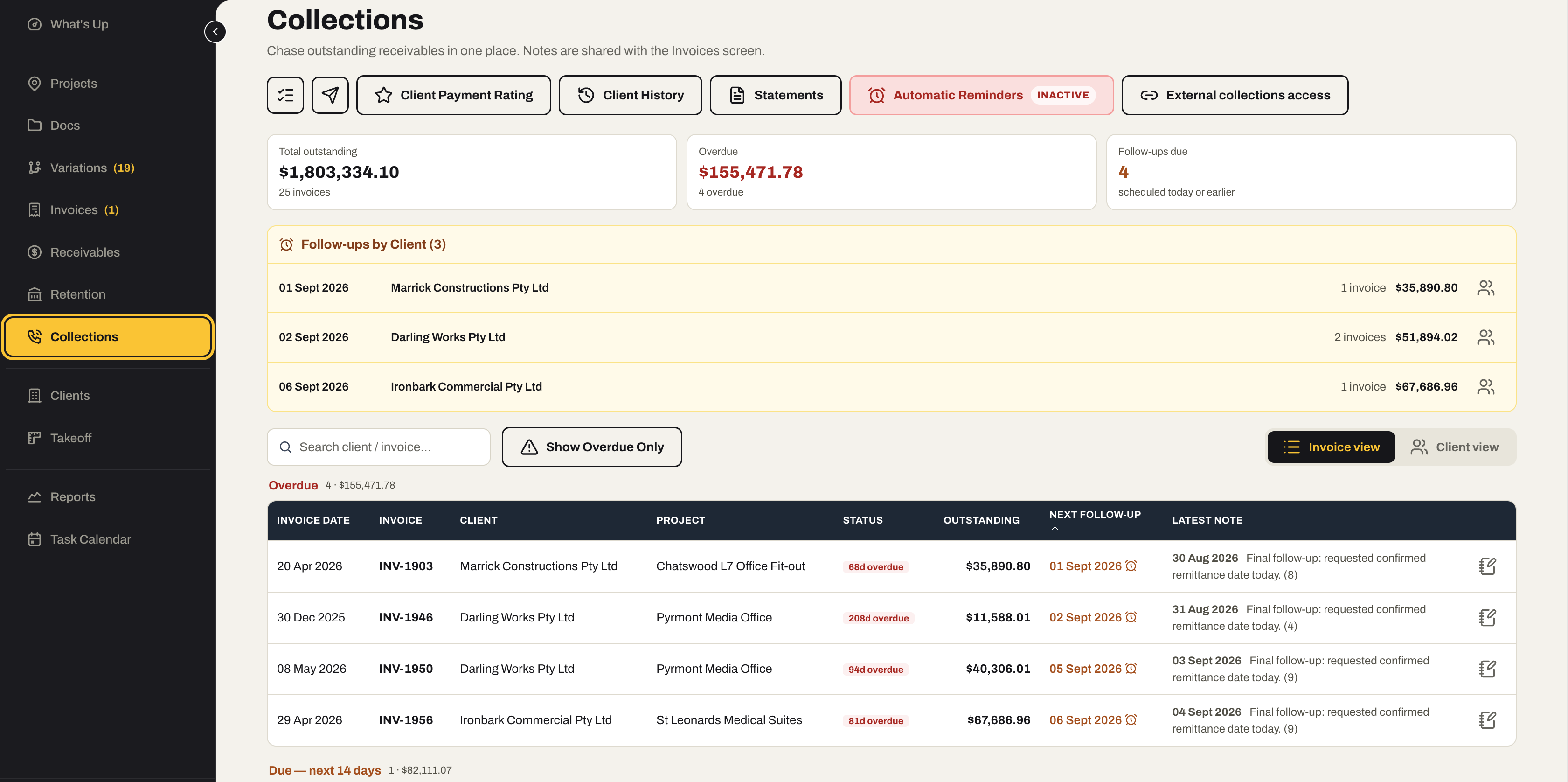Click Chatswood L7 Office Fit-out project cell

(x=730, y=566)
